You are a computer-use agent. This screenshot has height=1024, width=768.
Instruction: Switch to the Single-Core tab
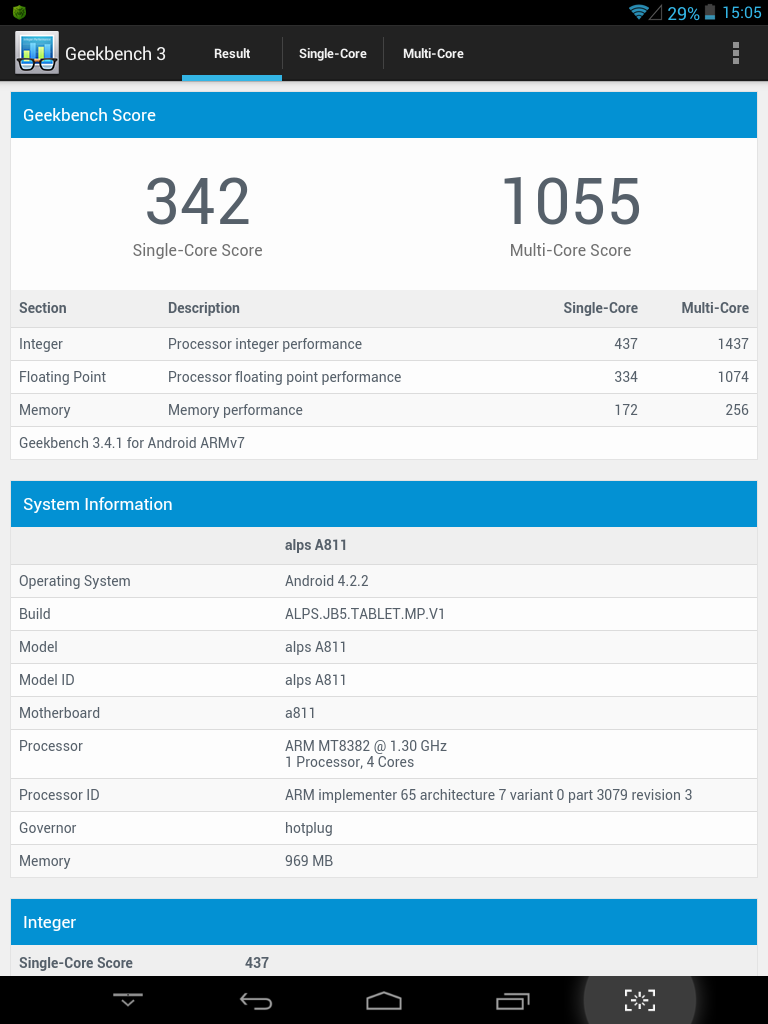pos(332,54)
